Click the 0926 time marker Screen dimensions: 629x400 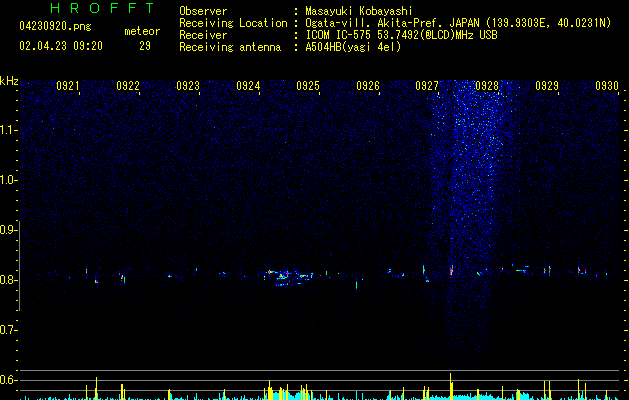(368, 86)
